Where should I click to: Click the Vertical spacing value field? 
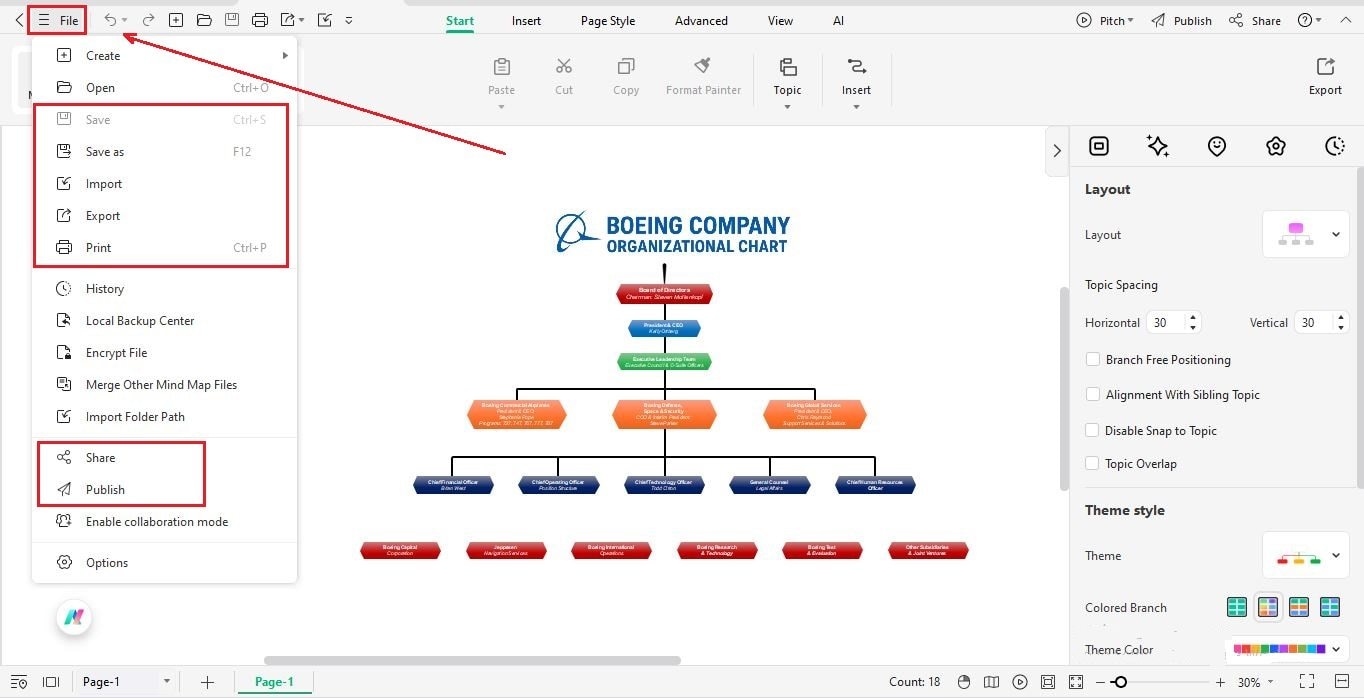click(1313, 323)
